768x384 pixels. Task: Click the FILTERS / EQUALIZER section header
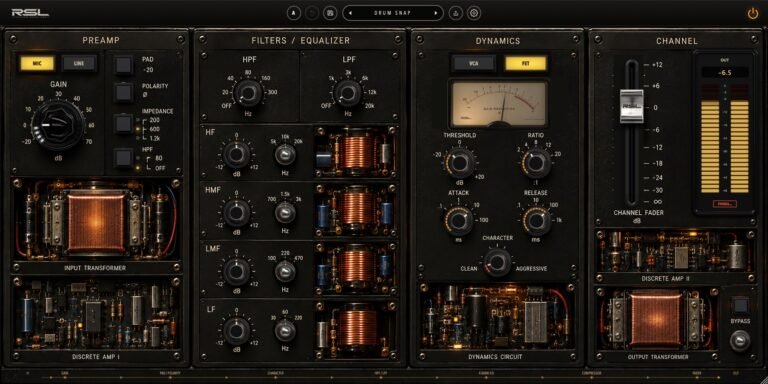[x=301, y=41]
